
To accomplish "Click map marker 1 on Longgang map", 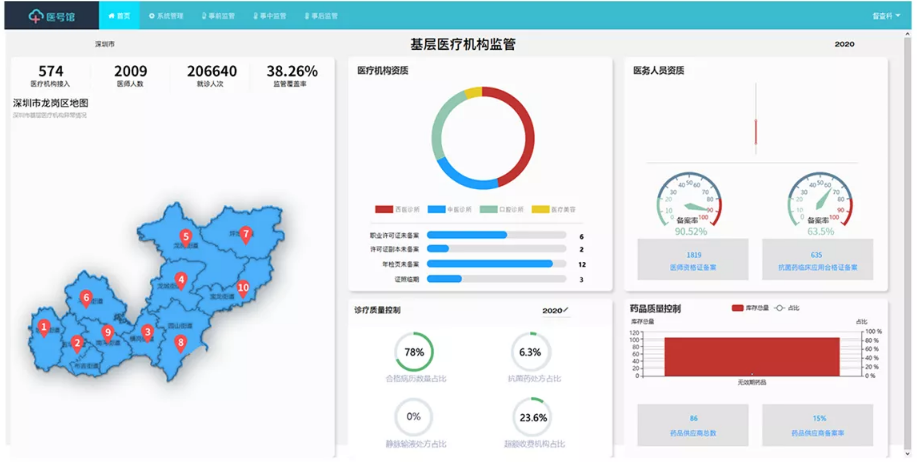I will [x=44, y=328].
